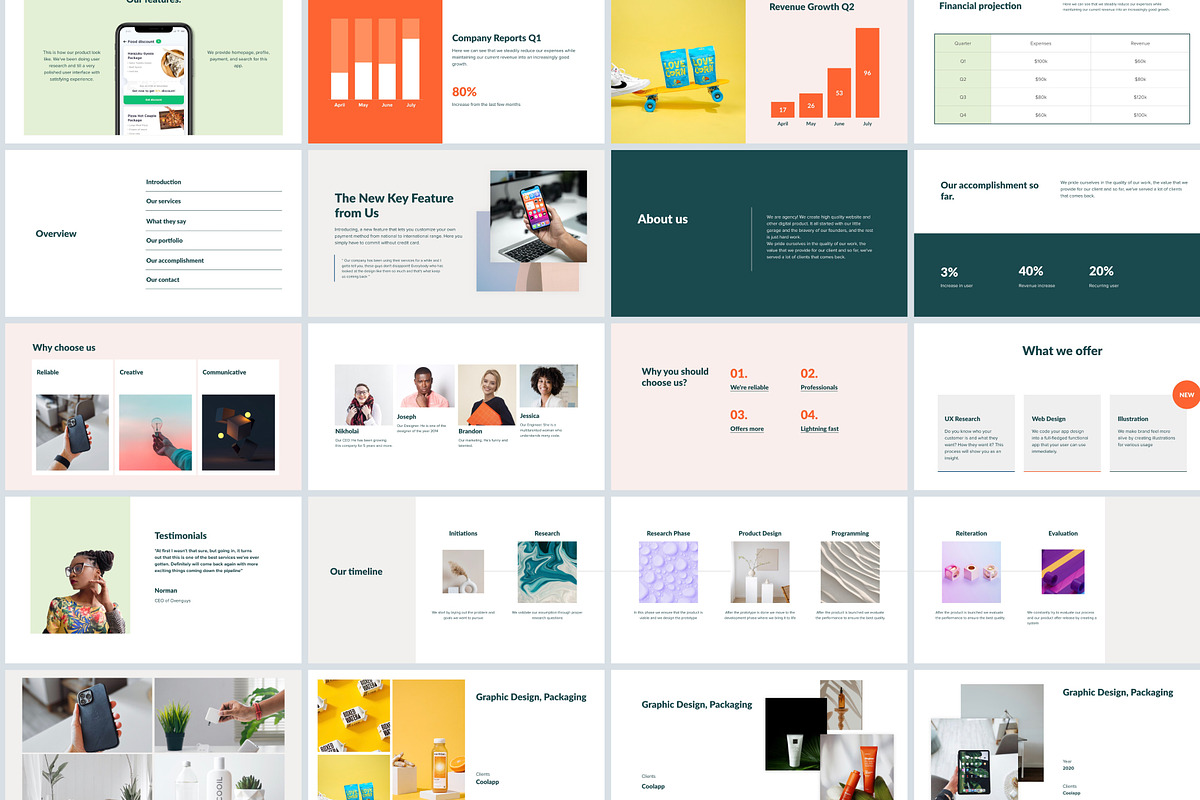
Task: Click the 'Our timeline' title
Action: [x=356, y=572]
